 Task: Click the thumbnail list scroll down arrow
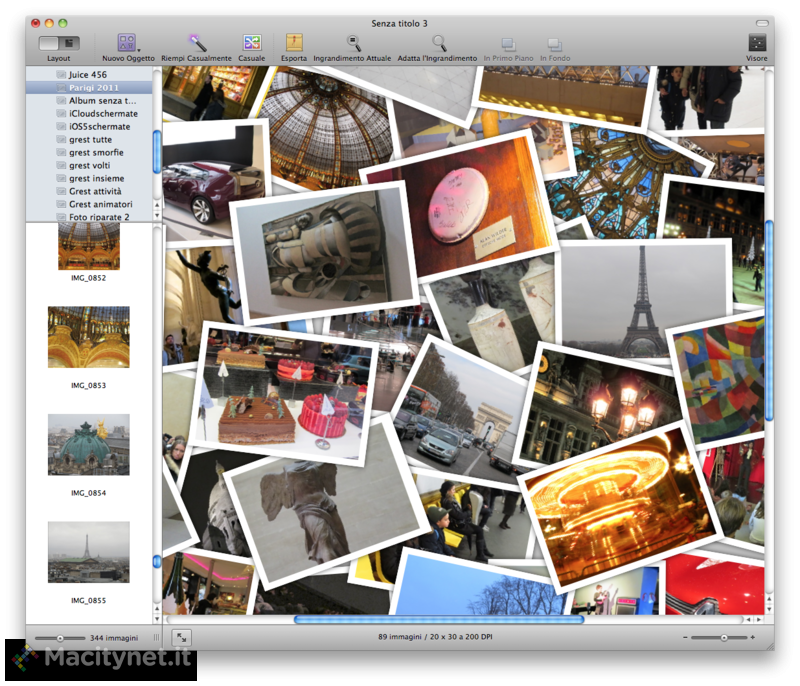point(157,619)
